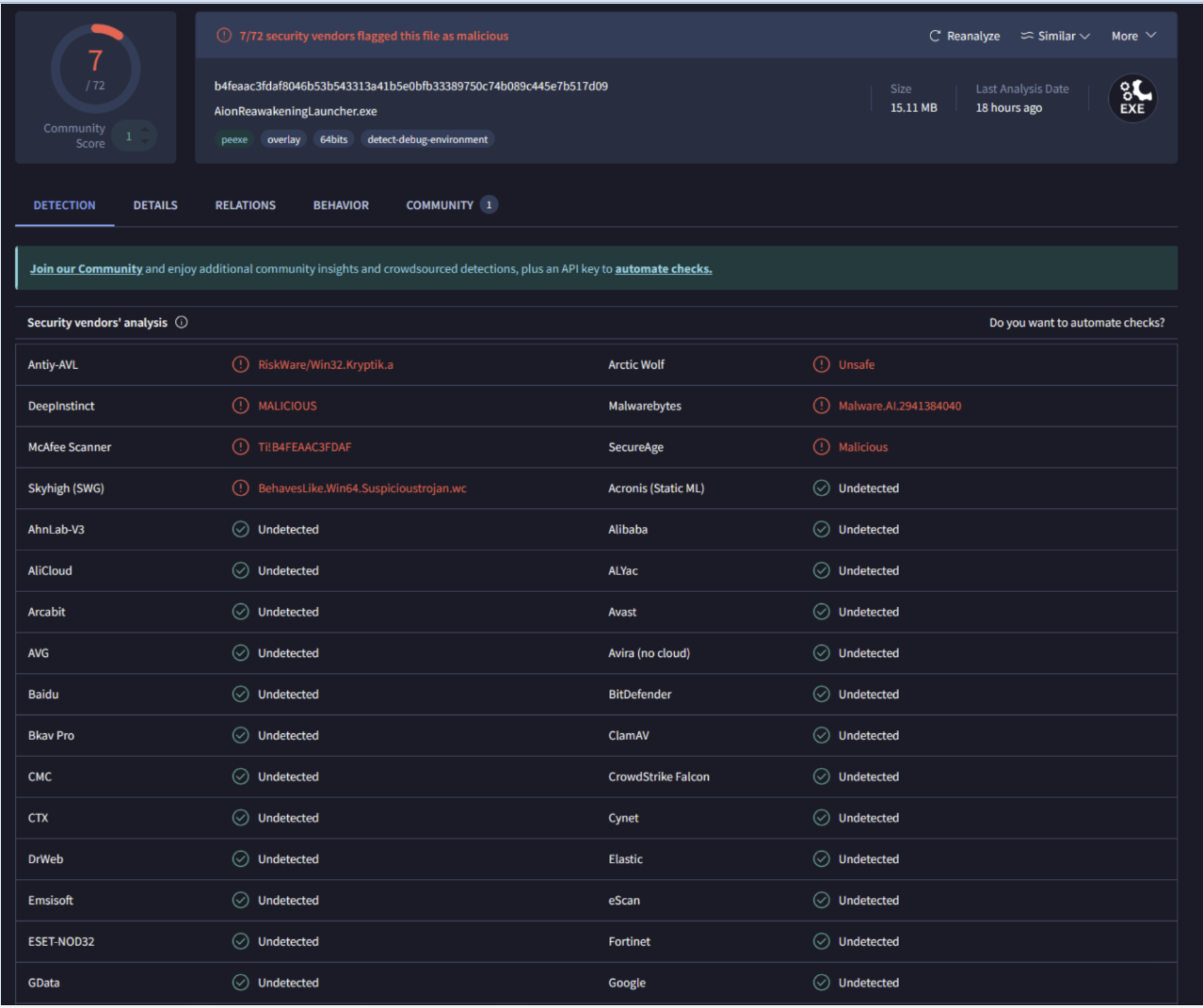1203x1008 pixels.
Task: Click the file hash starting with b4feaac3
Action: tap(411, 87)
